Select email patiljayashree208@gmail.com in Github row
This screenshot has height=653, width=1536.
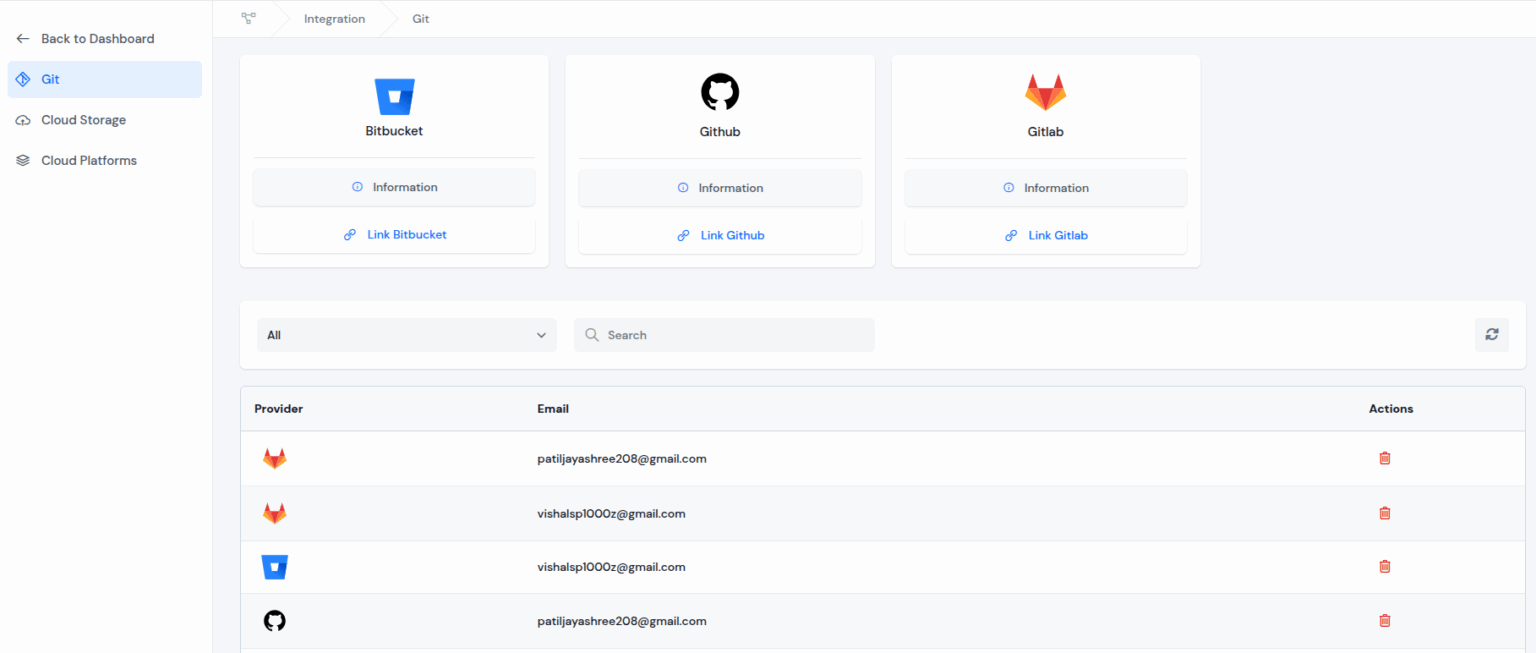pyautogui.click(x=622, y=621)
